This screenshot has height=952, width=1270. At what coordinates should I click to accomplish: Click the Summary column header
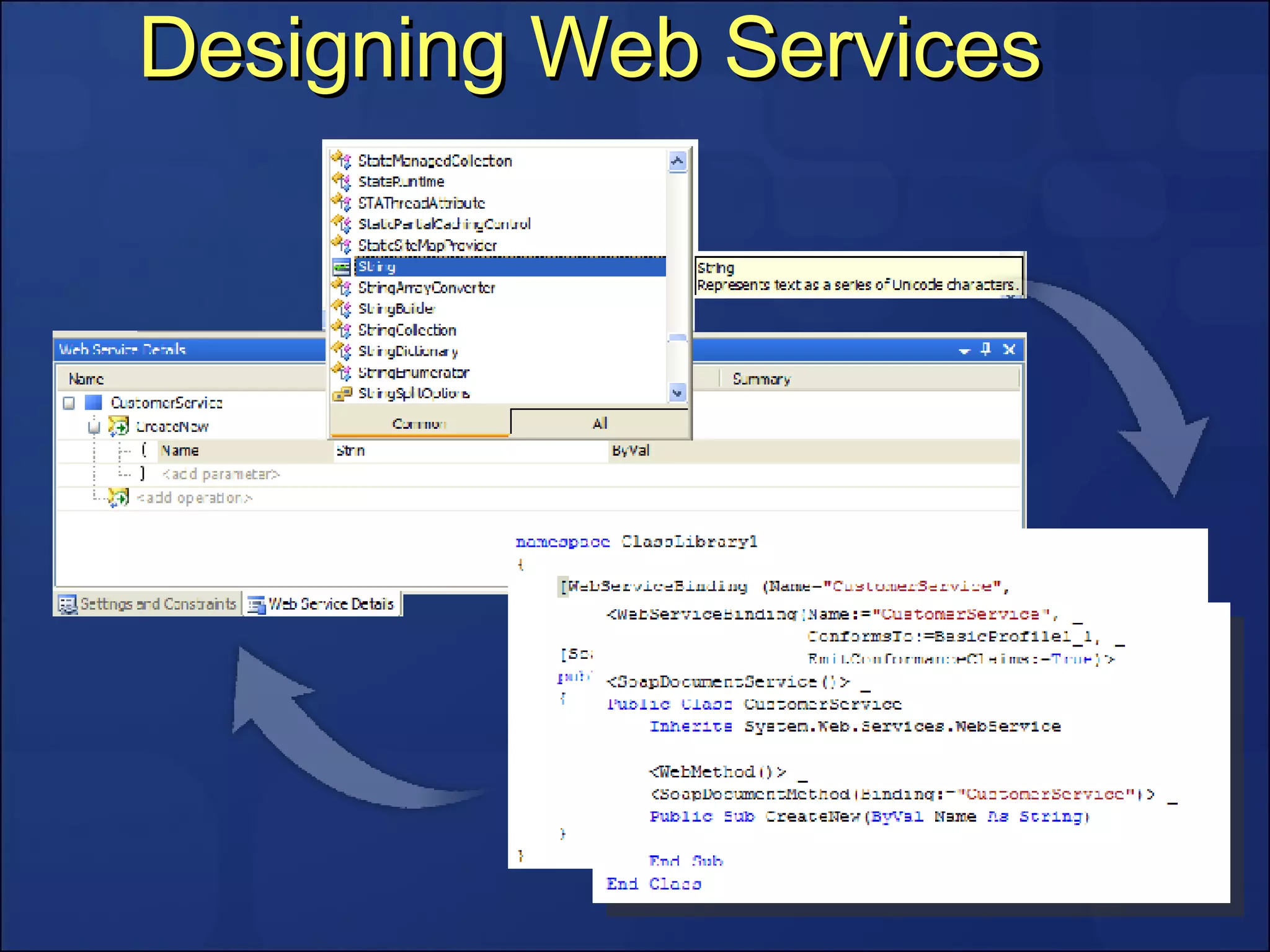click(762, 379)
